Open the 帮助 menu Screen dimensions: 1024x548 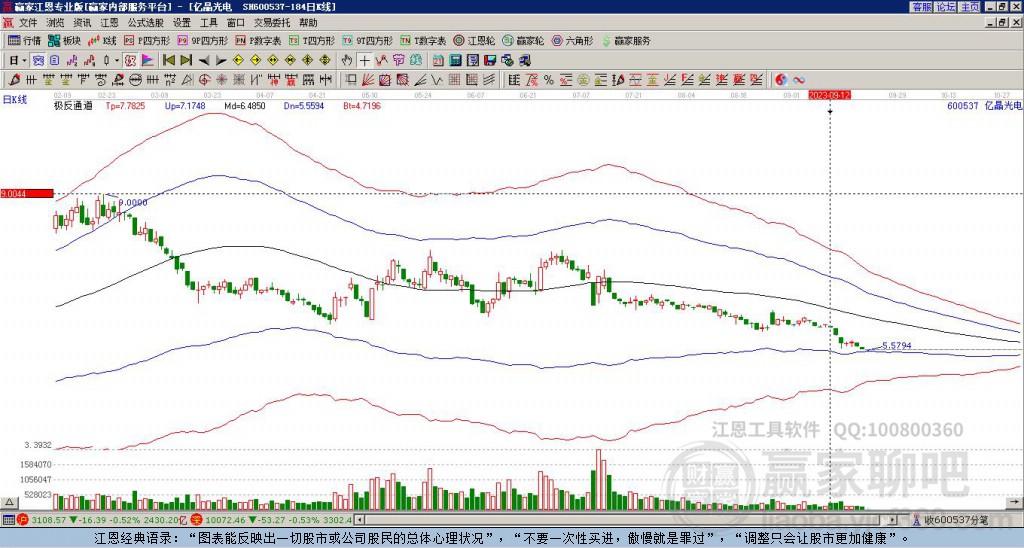coord(308,23)
